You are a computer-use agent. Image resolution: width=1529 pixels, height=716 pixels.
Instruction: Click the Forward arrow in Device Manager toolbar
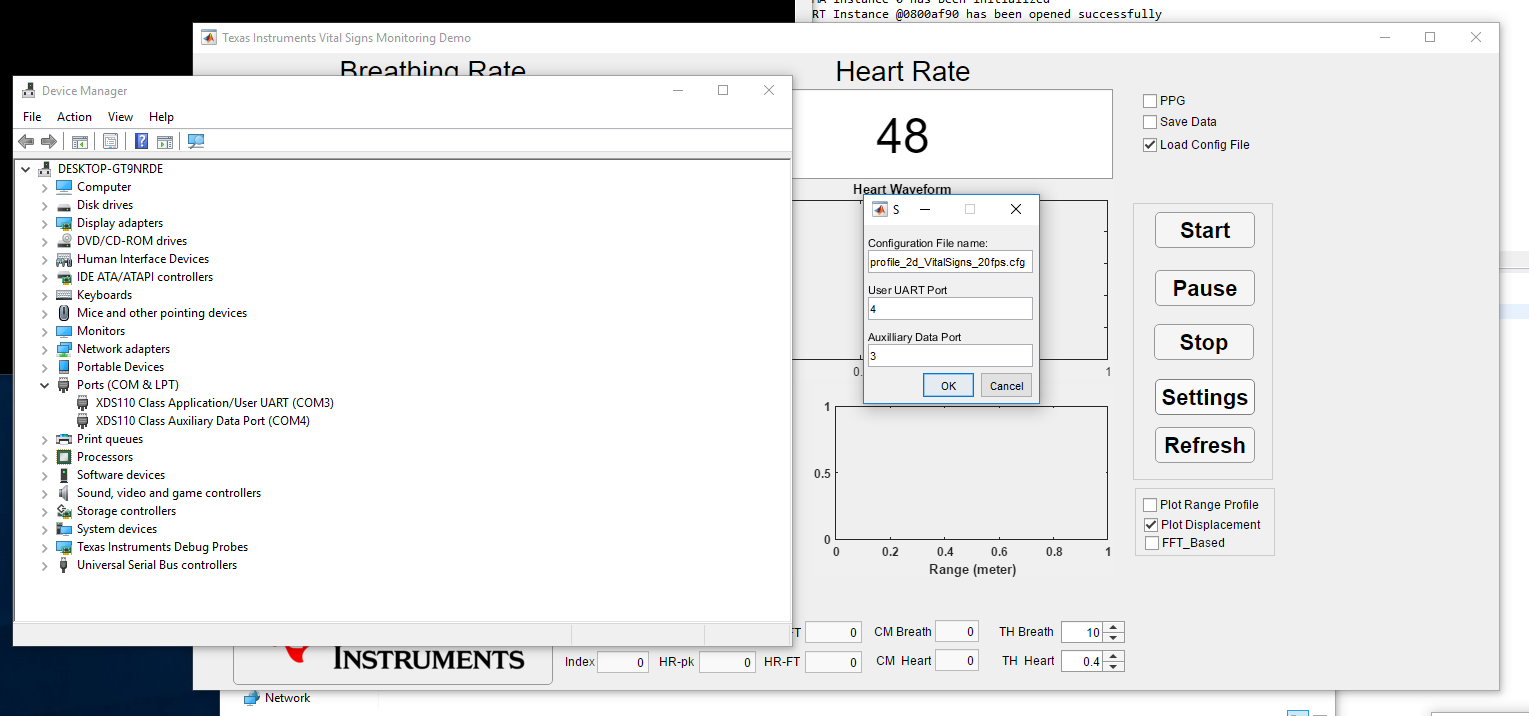click(48, 142)
